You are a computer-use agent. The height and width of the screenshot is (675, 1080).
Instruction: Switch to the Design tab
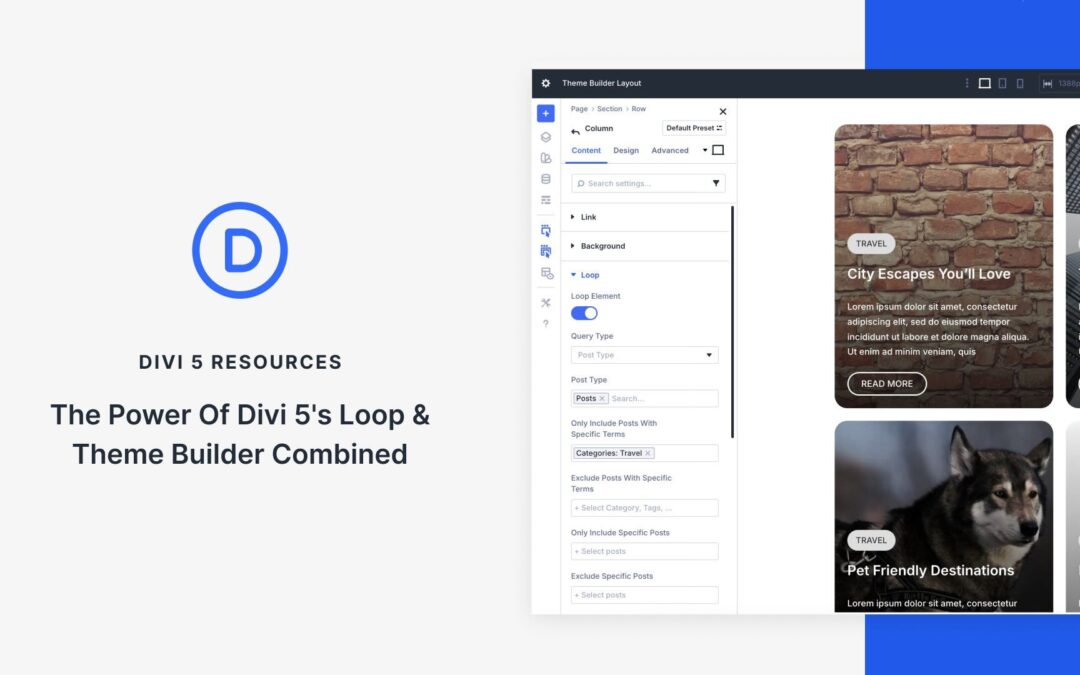[x=626, y=150]
